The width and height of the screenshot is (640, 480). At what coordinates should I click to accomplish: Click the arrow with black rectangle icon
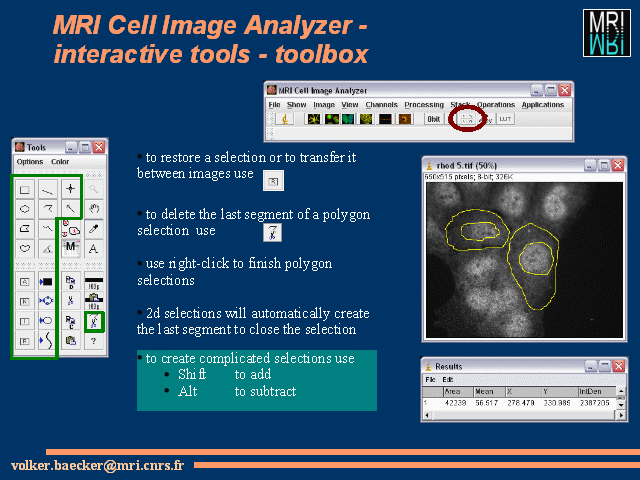click(x=46, y=281)
